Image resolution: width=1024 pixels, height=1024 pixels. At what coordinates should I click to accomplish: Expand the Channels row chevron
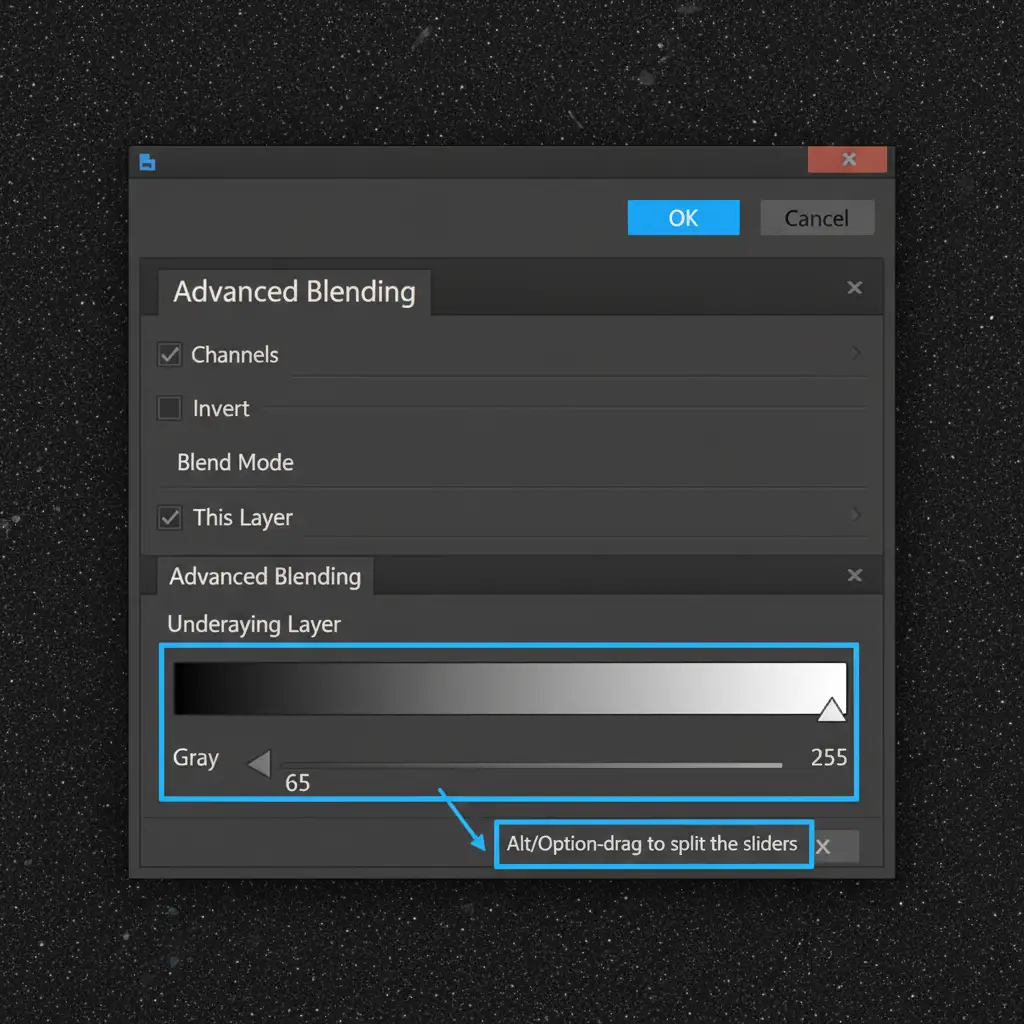coord(855,354)
